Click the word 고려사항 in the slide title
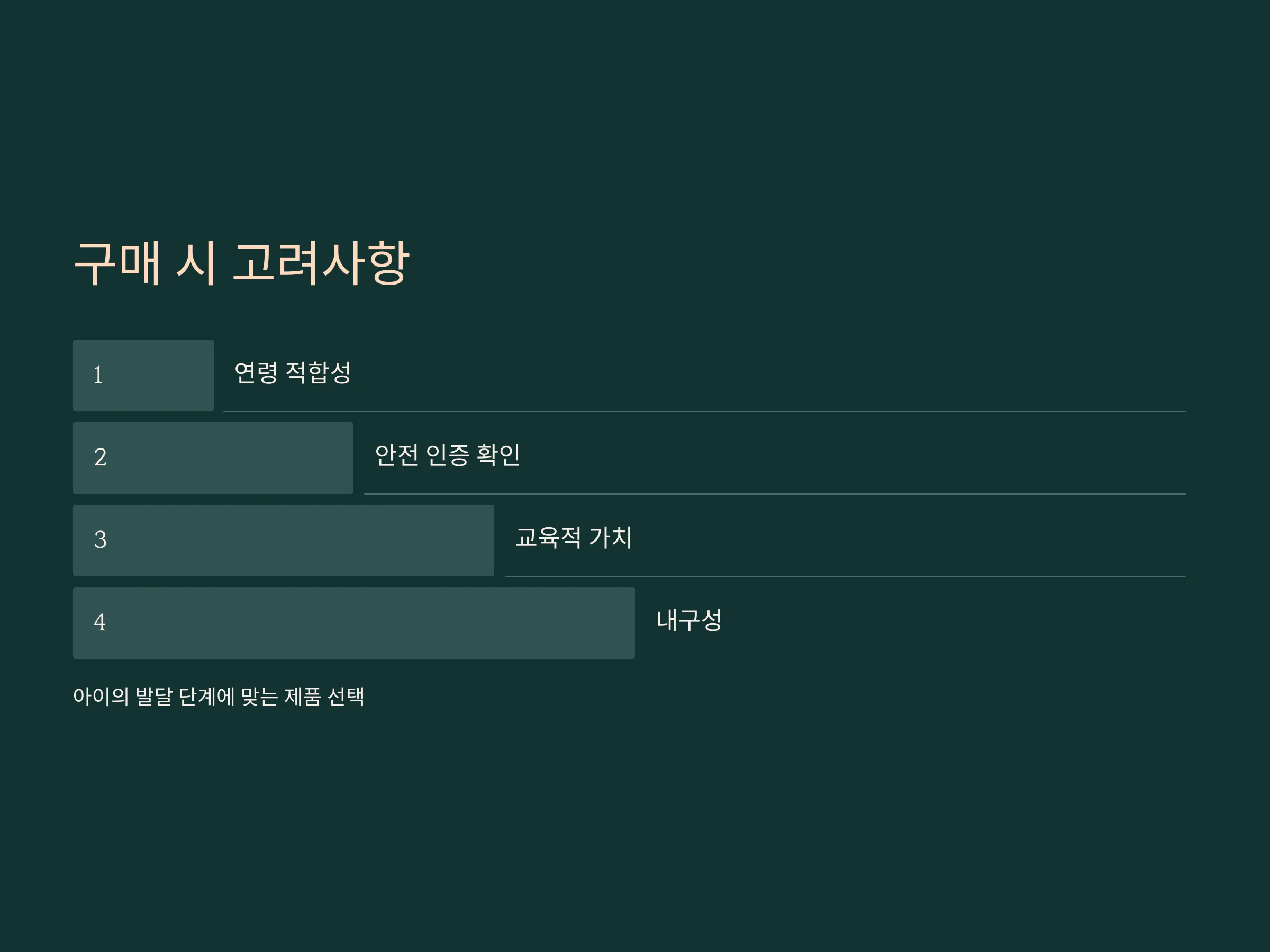 coord(321,263)
